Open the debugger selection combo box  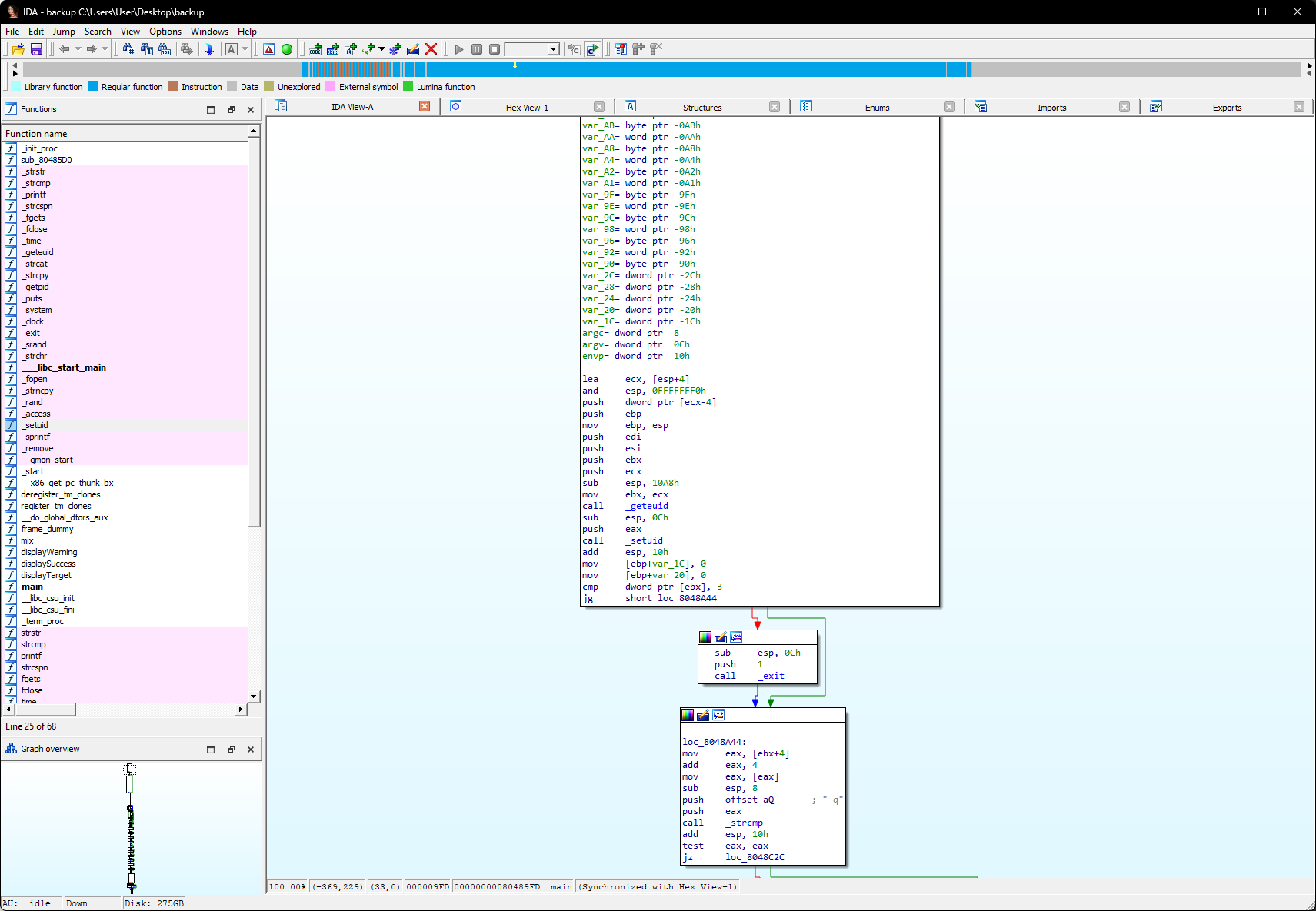click(531, 49)
